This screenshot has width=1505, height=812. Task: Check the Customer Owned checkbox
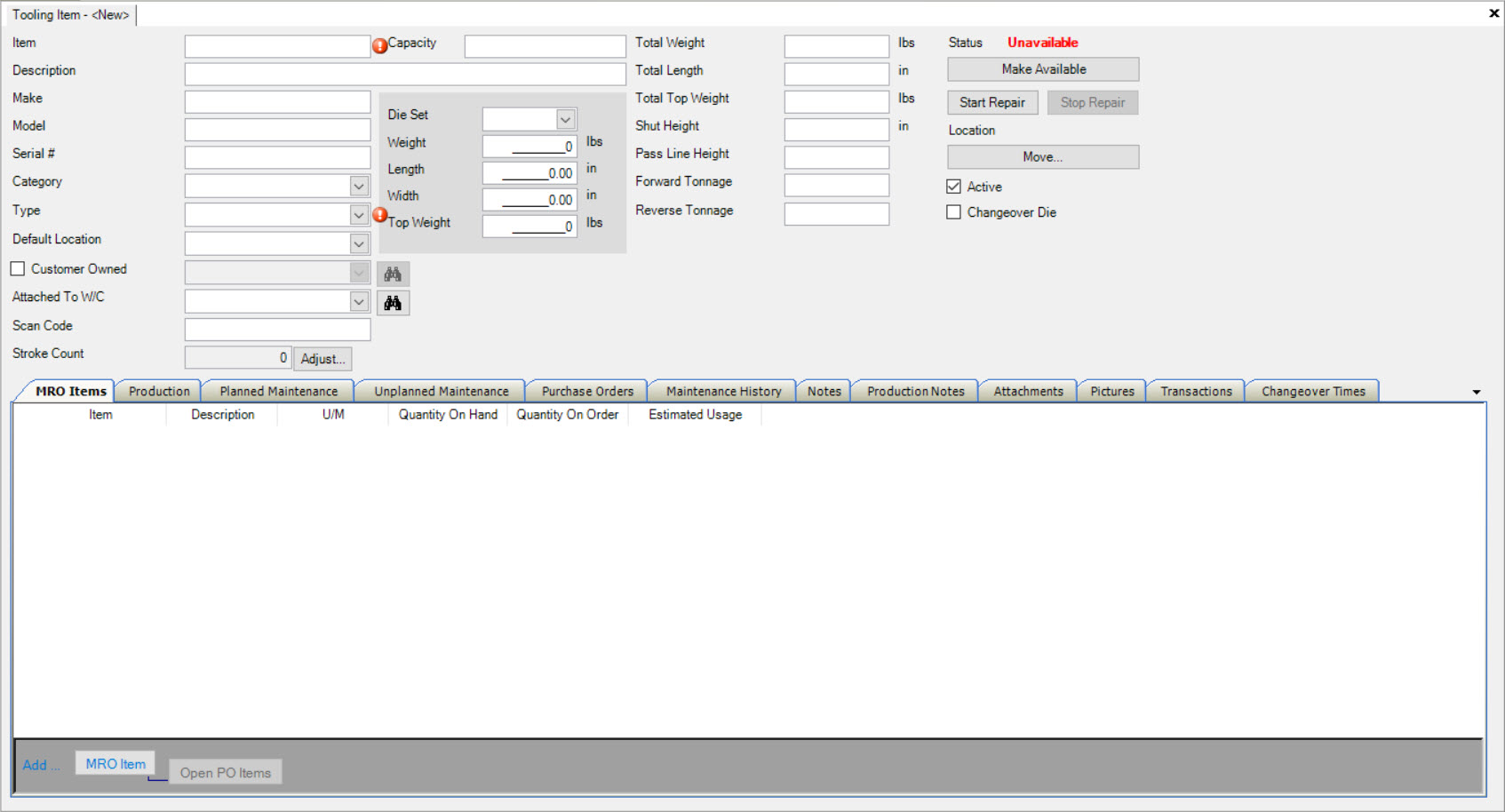coord(18,268)
